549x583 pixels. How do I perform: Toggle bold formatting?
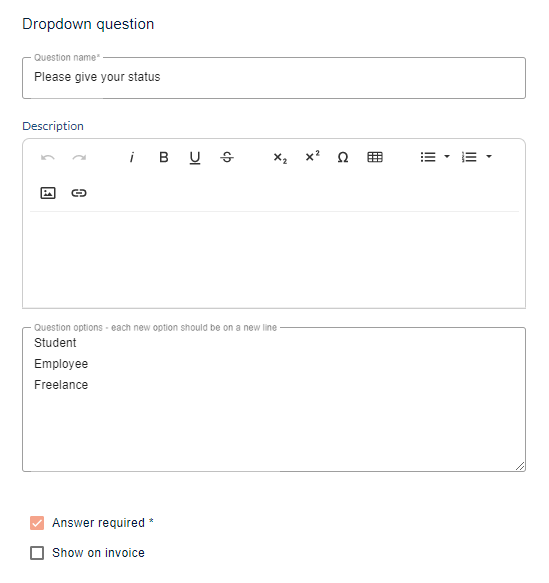tap(164, 157)
